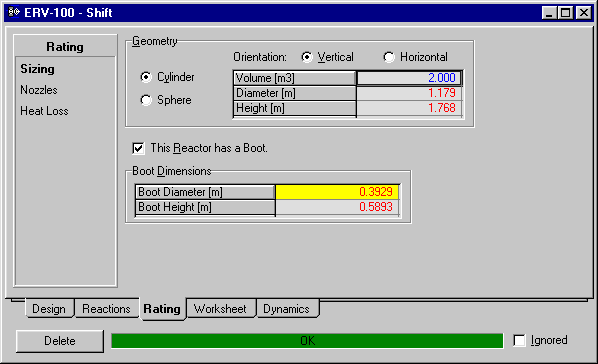Open the Nozzles page in Rating list

pyautogui.click(x=39, y=90)
